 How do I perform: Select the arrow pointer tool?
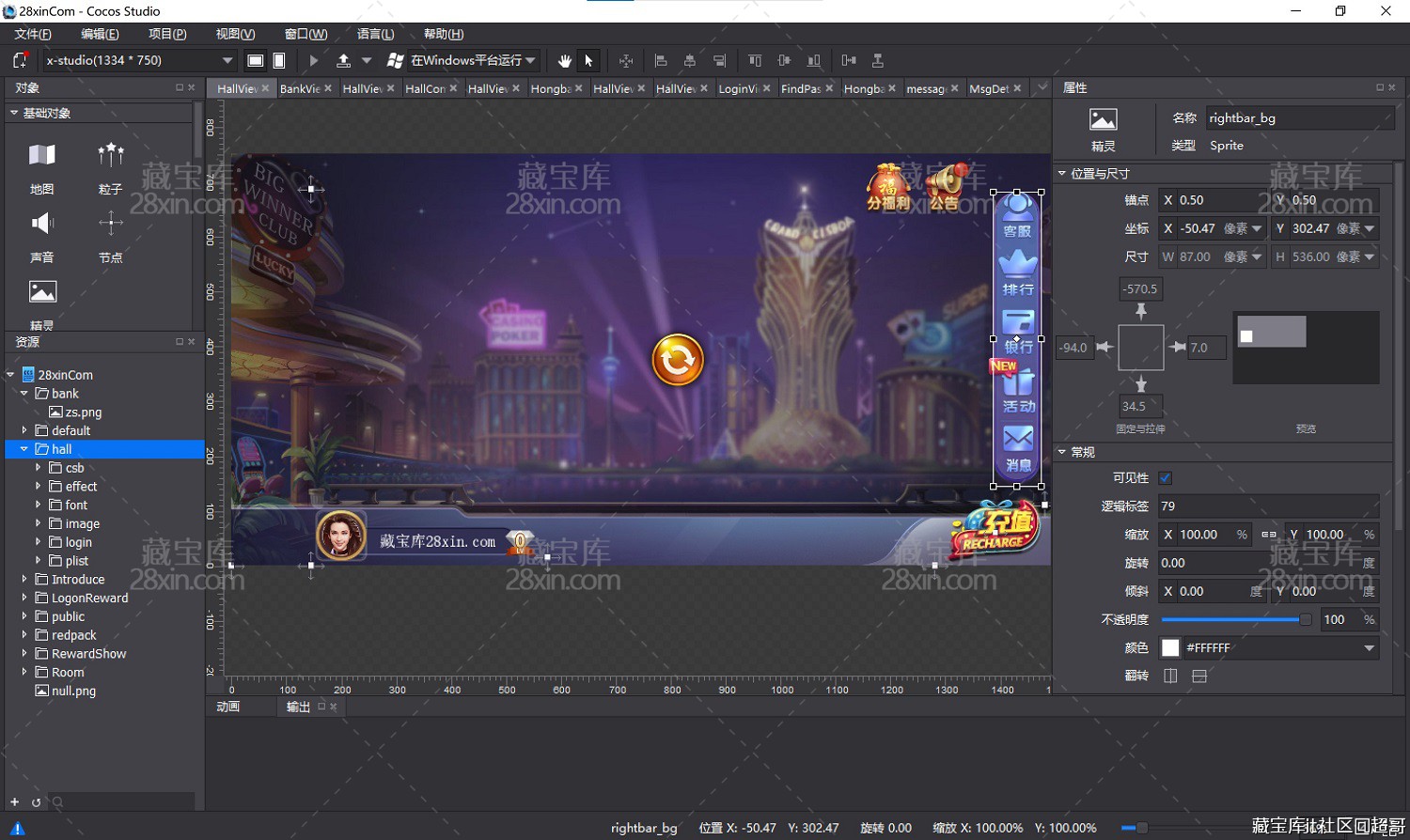[x=588, y=61]
